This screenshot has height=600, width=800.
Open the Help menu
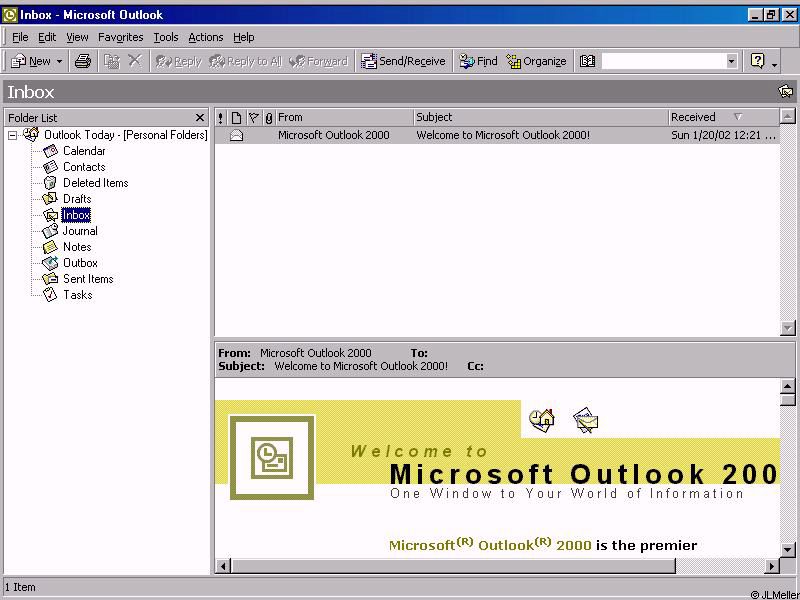coord(243,37)
